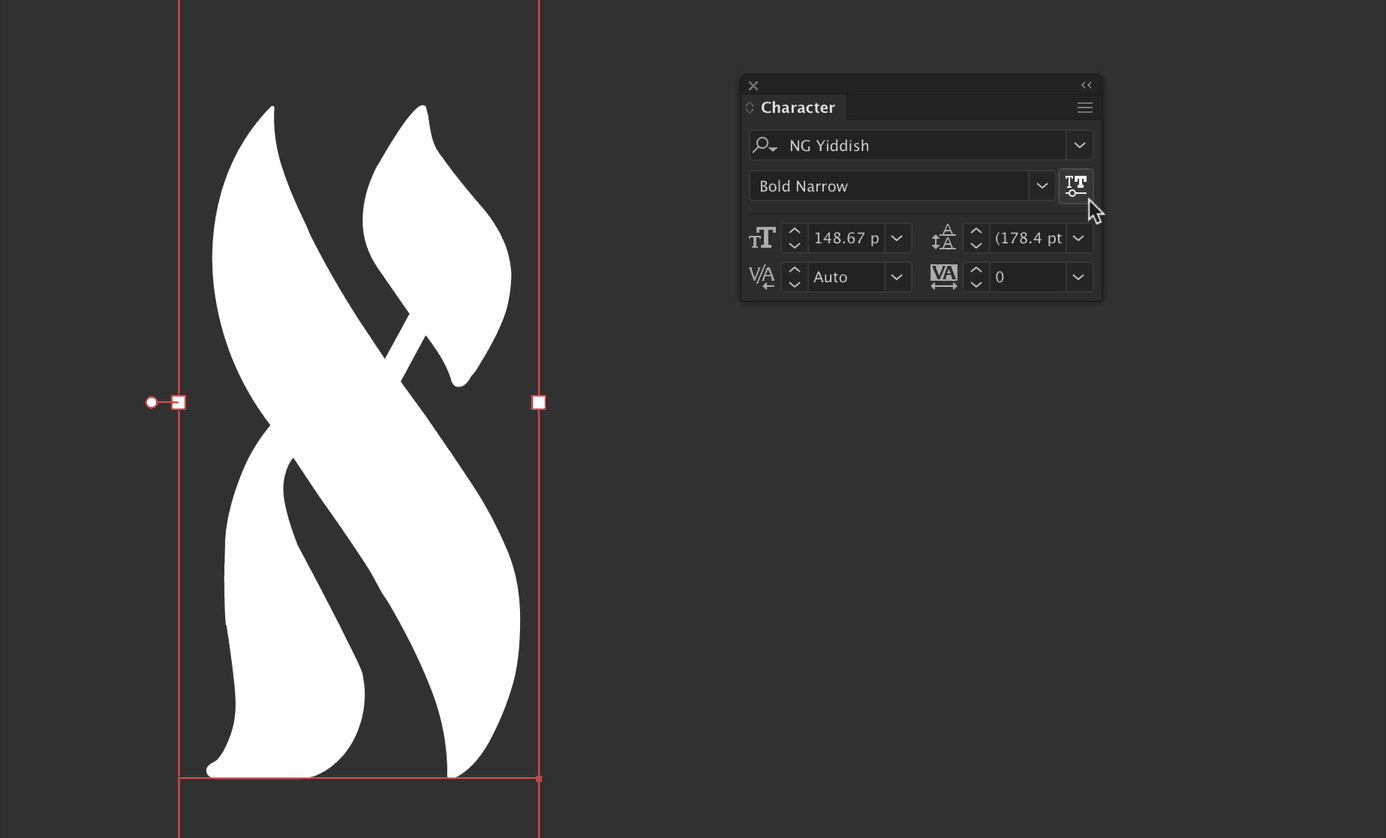Increase font size with up arrow

coord(794,231)
